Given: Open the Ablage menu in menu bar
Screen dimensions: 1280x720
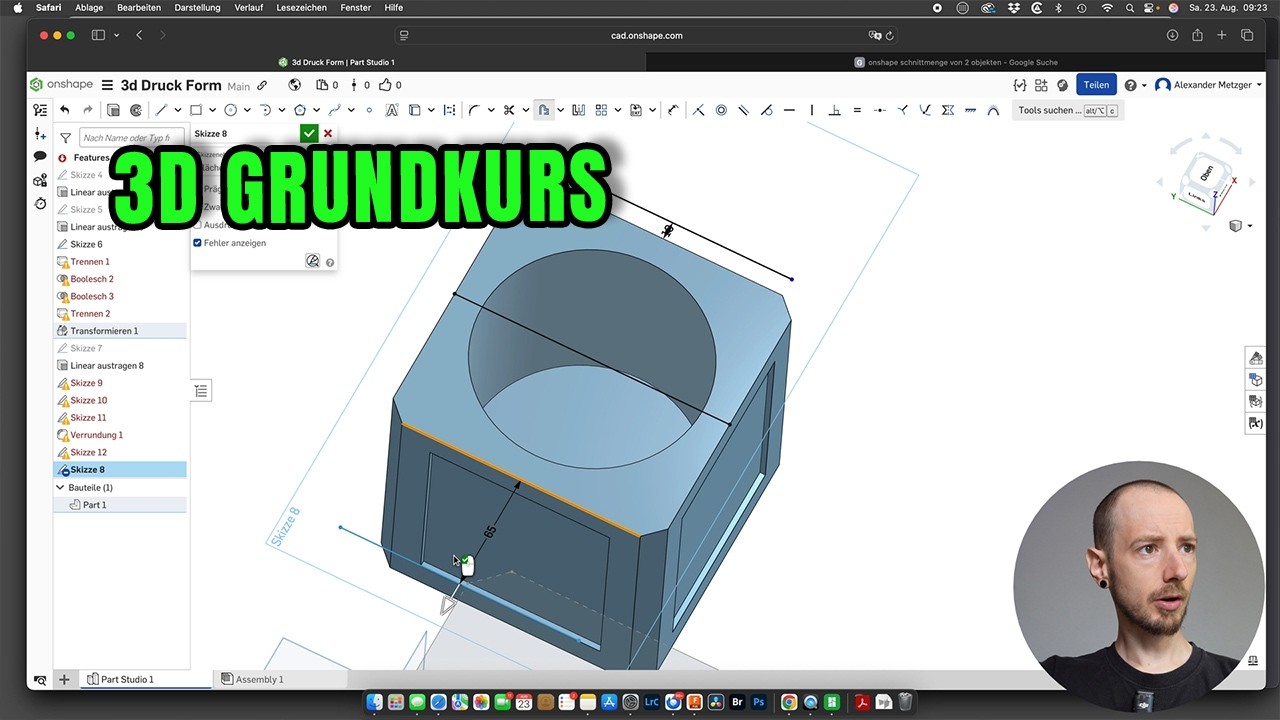Looking at the screenshot, I should click(x=89, y=8).
